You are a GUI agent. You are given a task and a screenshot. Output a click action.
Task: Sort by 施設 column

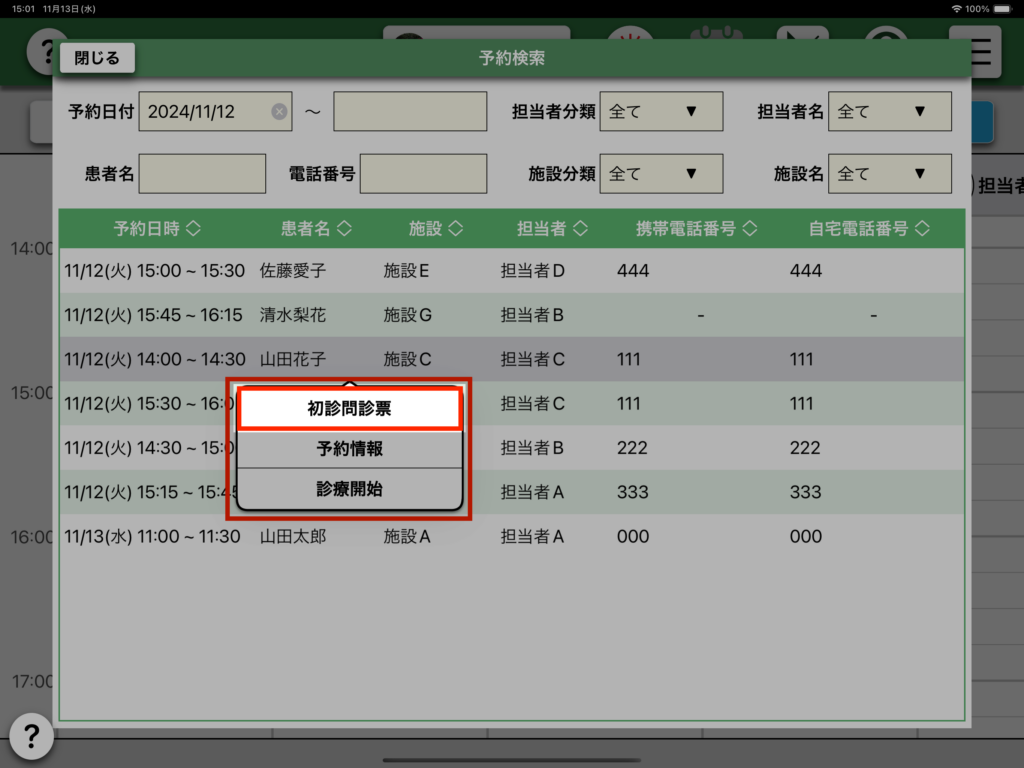pyautogui.click(x=436, y=229)
